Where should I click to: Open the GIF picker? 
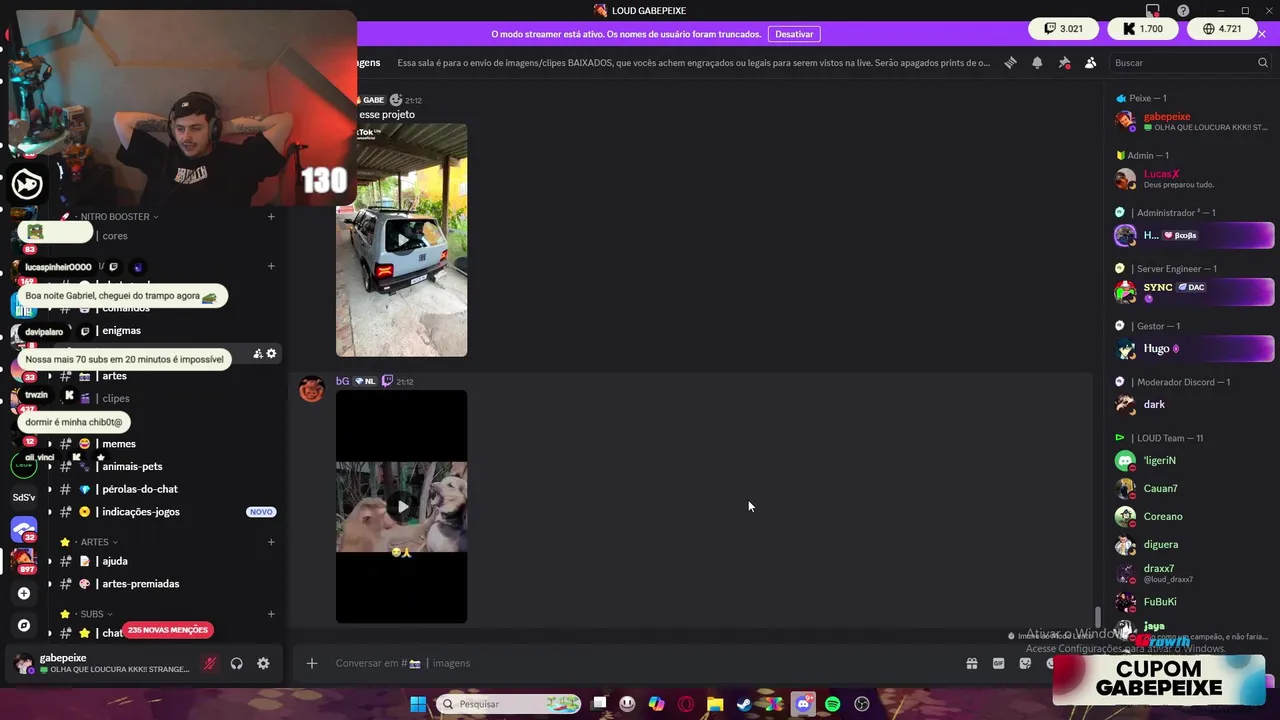click(998, 663)
